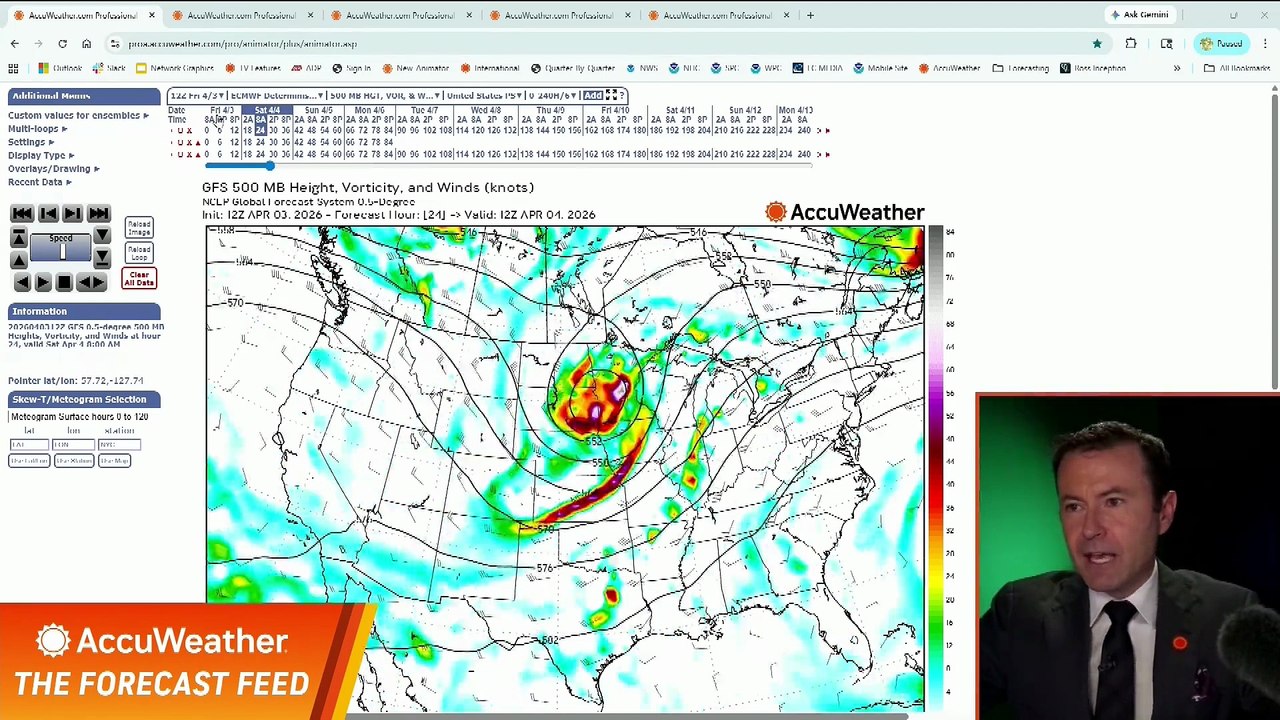Click the station input field in Skew-T section

coord(119,444)
